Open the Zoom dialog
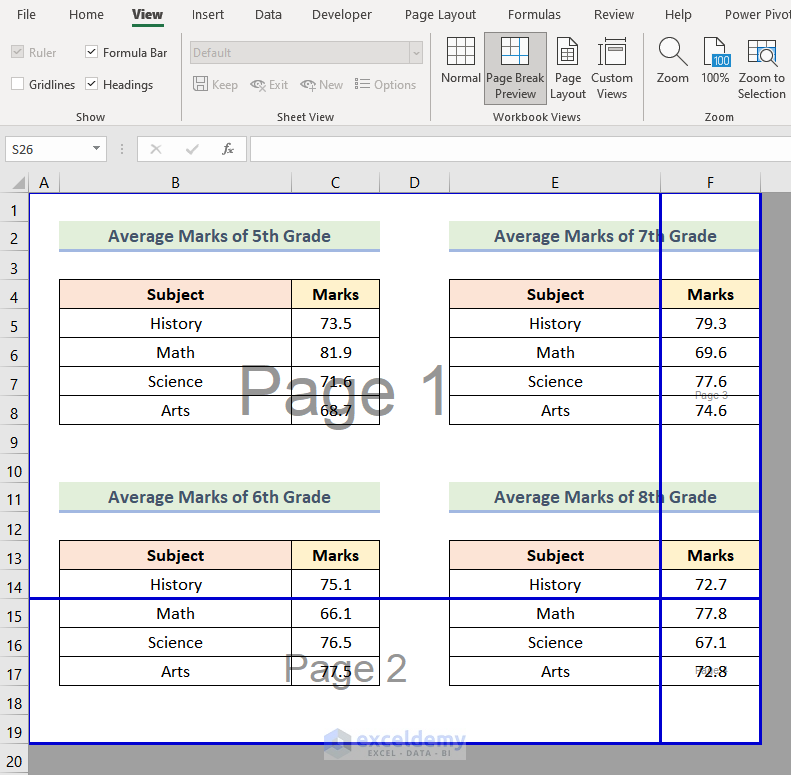791x775 pixels. pos(672,62)
